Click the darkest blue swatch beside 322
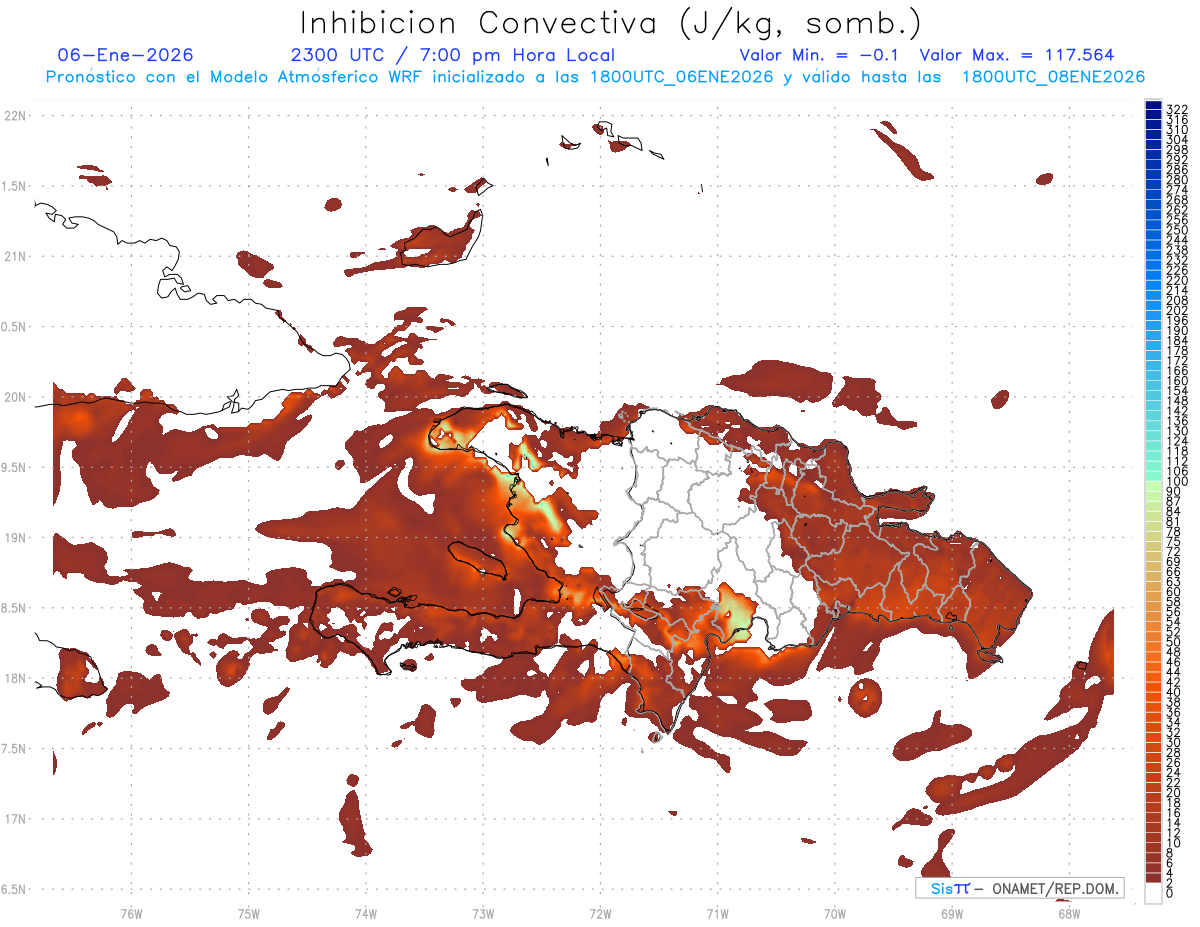Viewport: 1200px width, 927px height. point(1153,106)
